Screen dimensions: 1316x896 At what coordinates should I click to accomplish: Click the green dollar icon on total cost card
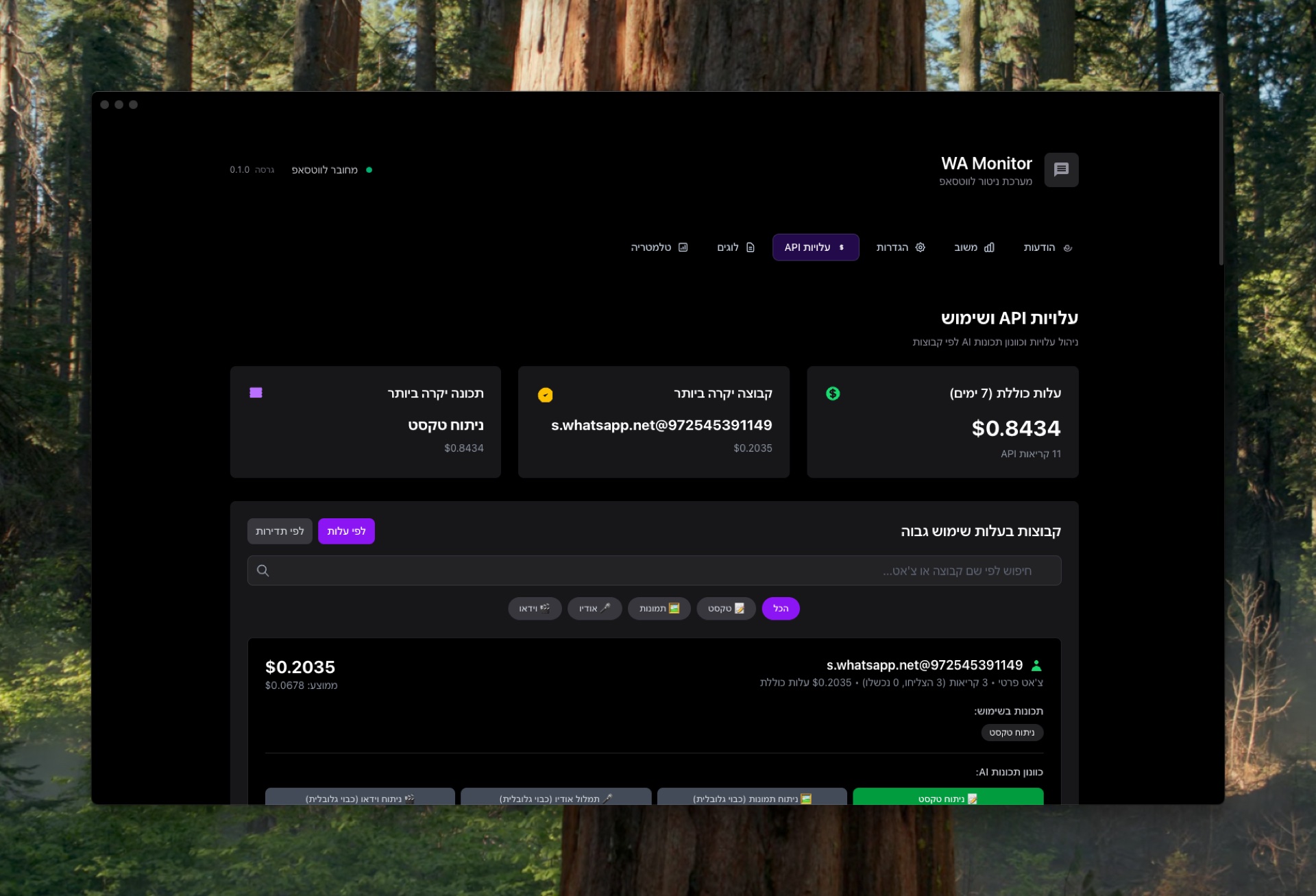pyautogui.click(x=833, y=393)
